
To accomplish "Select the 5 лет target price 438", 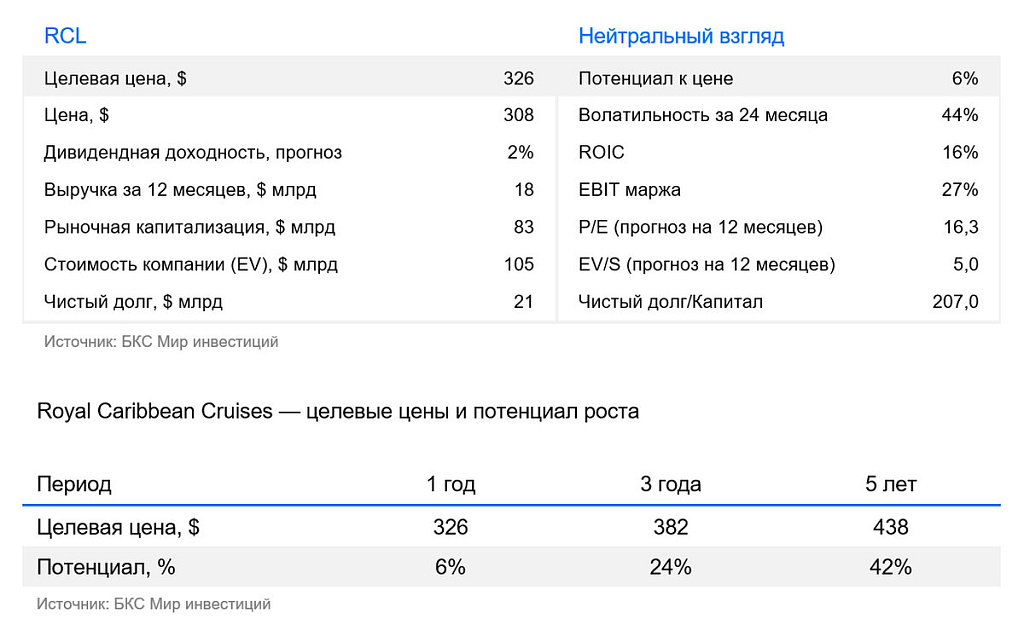I will pyautogui.click(x=891, y=527).
